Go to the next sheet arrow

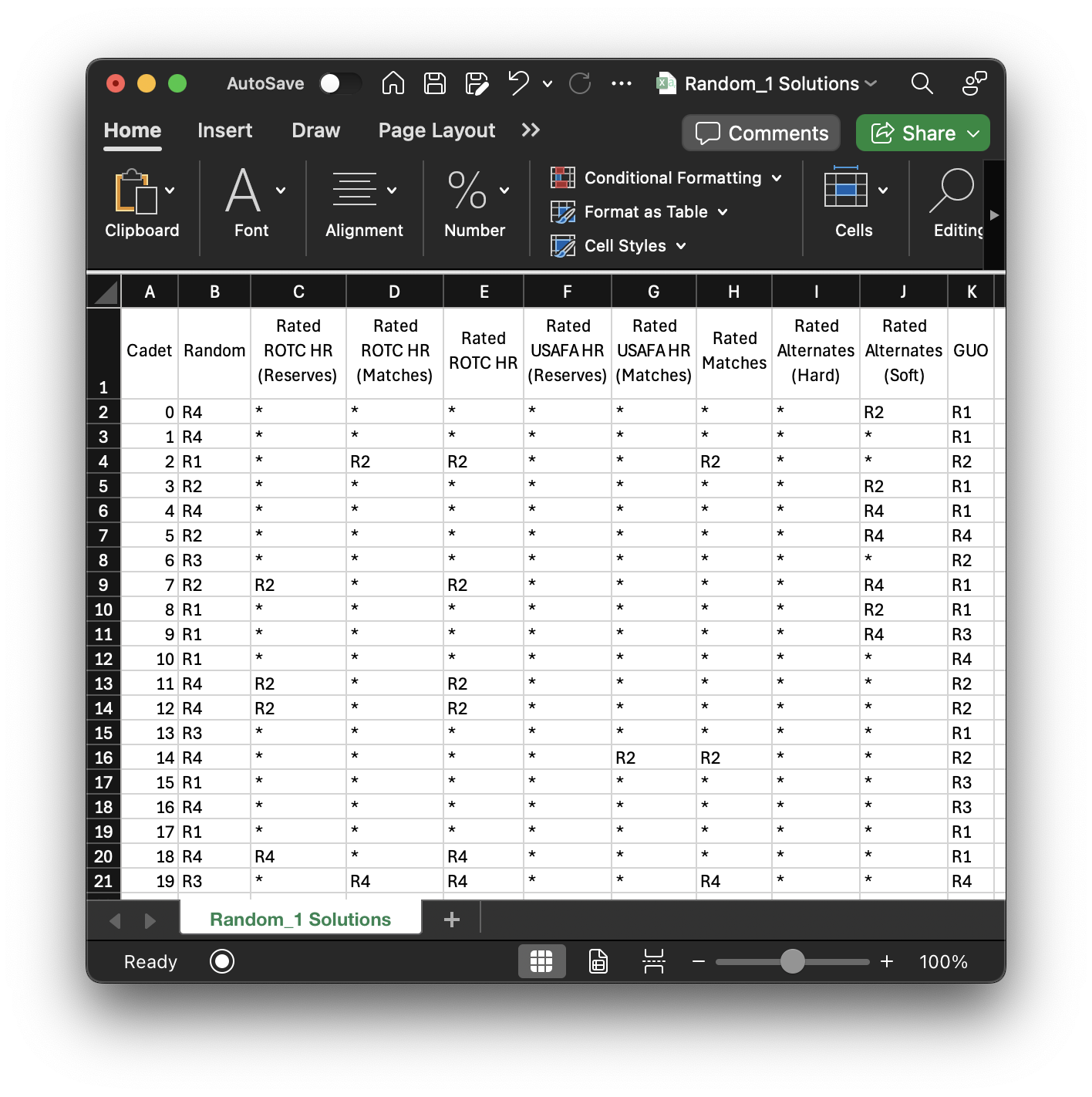tap(150, 920)
